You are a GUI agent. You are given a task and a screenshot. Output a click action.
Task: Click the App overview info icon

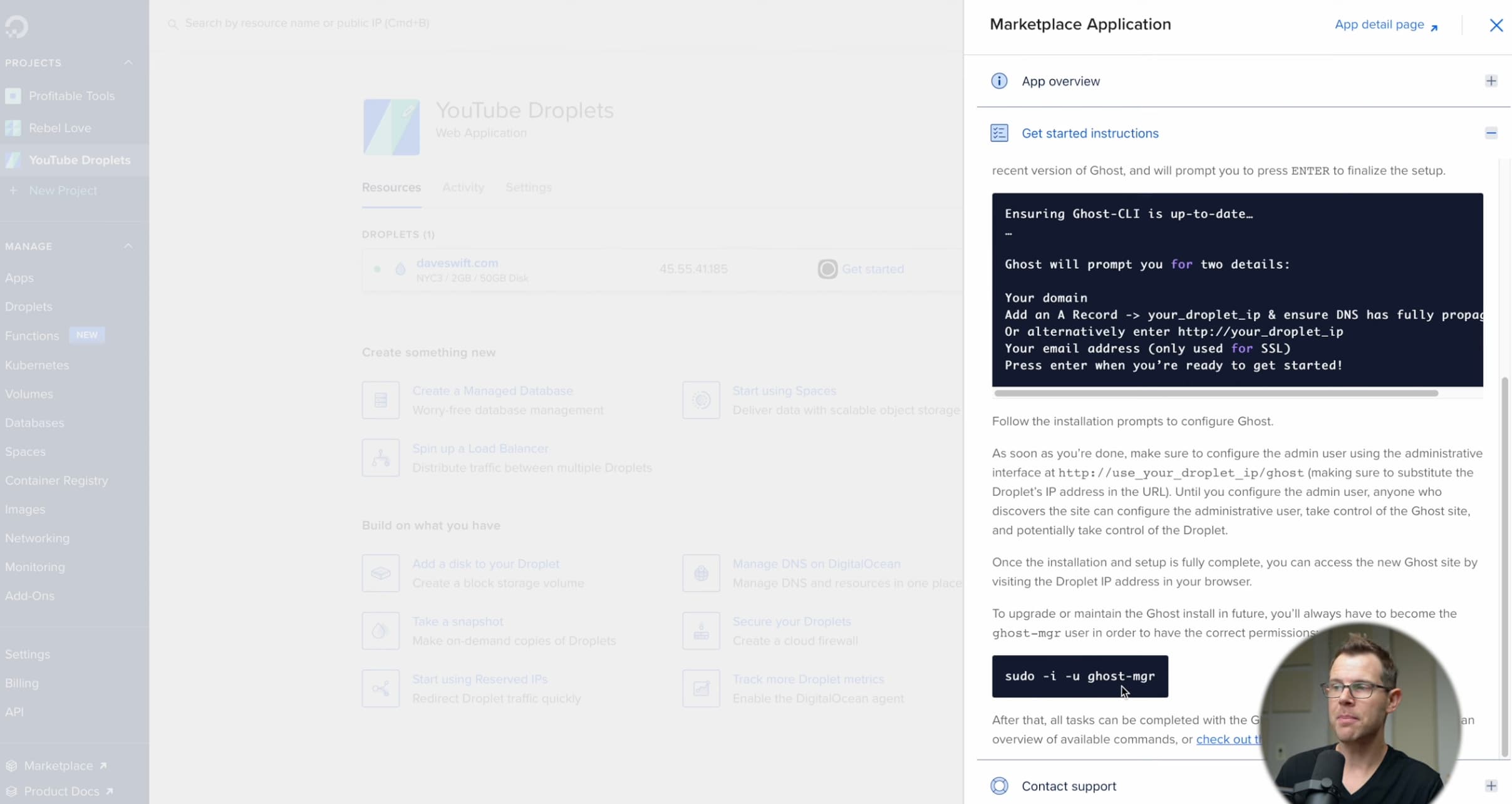click(x=999, y=81)
